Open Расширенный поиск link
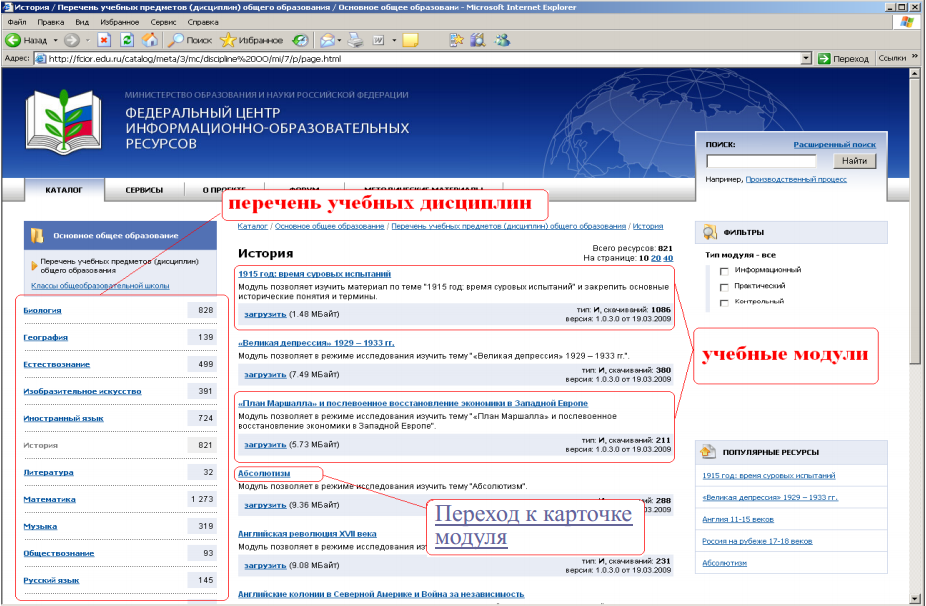 [834, 144]
